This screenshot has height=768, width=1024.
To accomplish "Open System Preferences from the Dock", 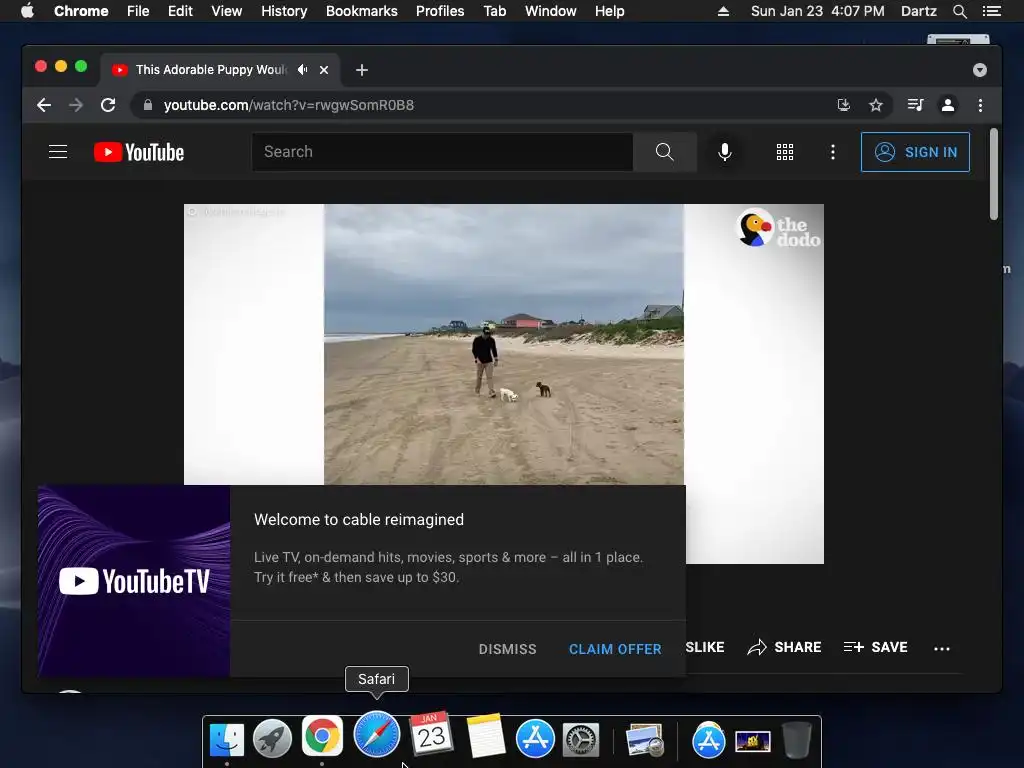I will pos(581,741).
